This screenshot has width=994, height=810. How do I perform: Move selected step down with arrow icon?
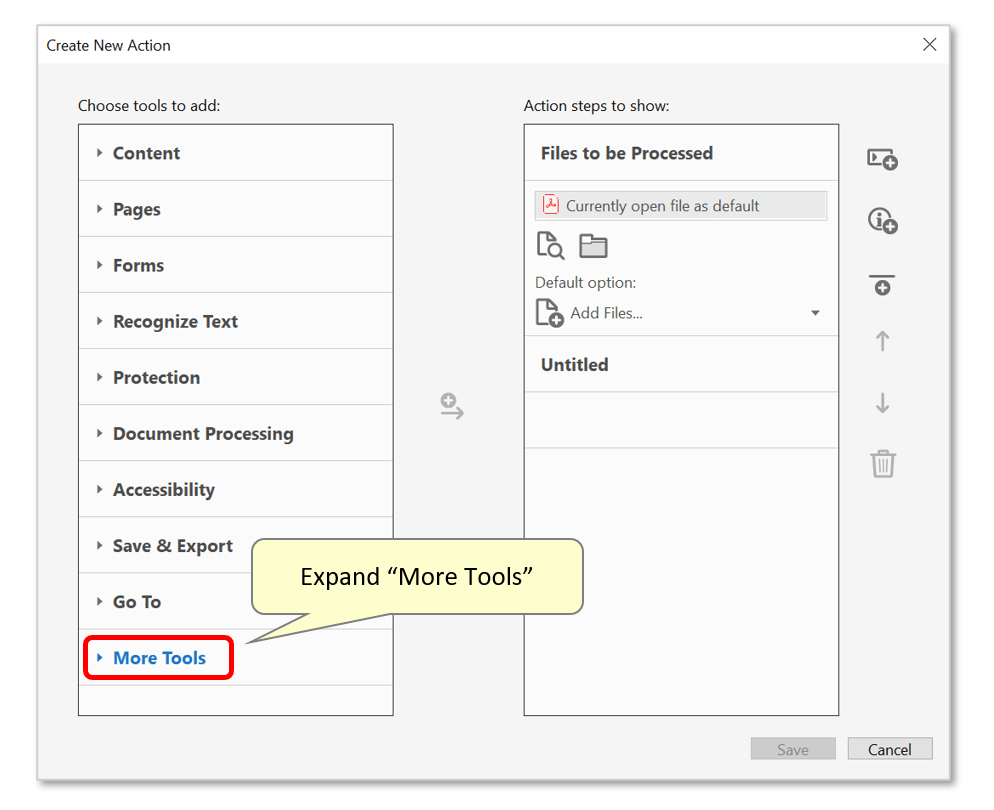pos(882,402)
